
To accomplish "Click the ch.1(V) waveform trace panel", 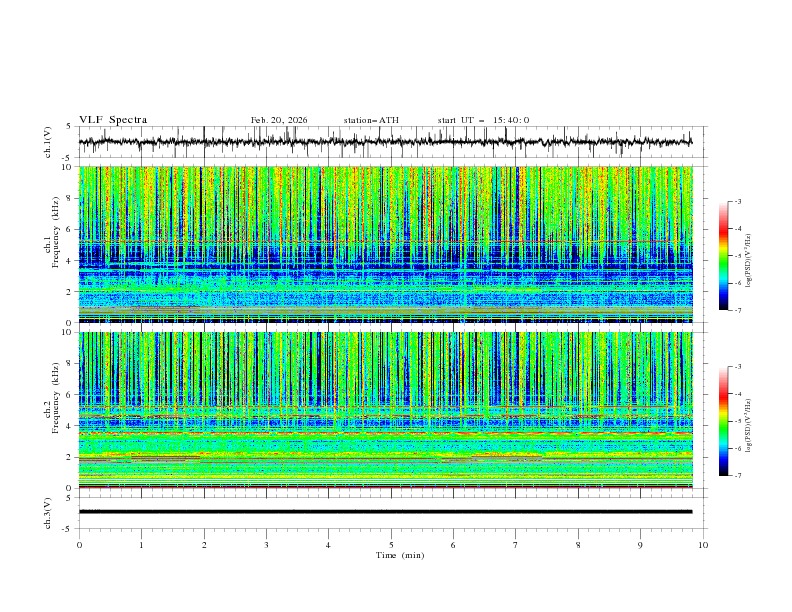I will point(390,142).
